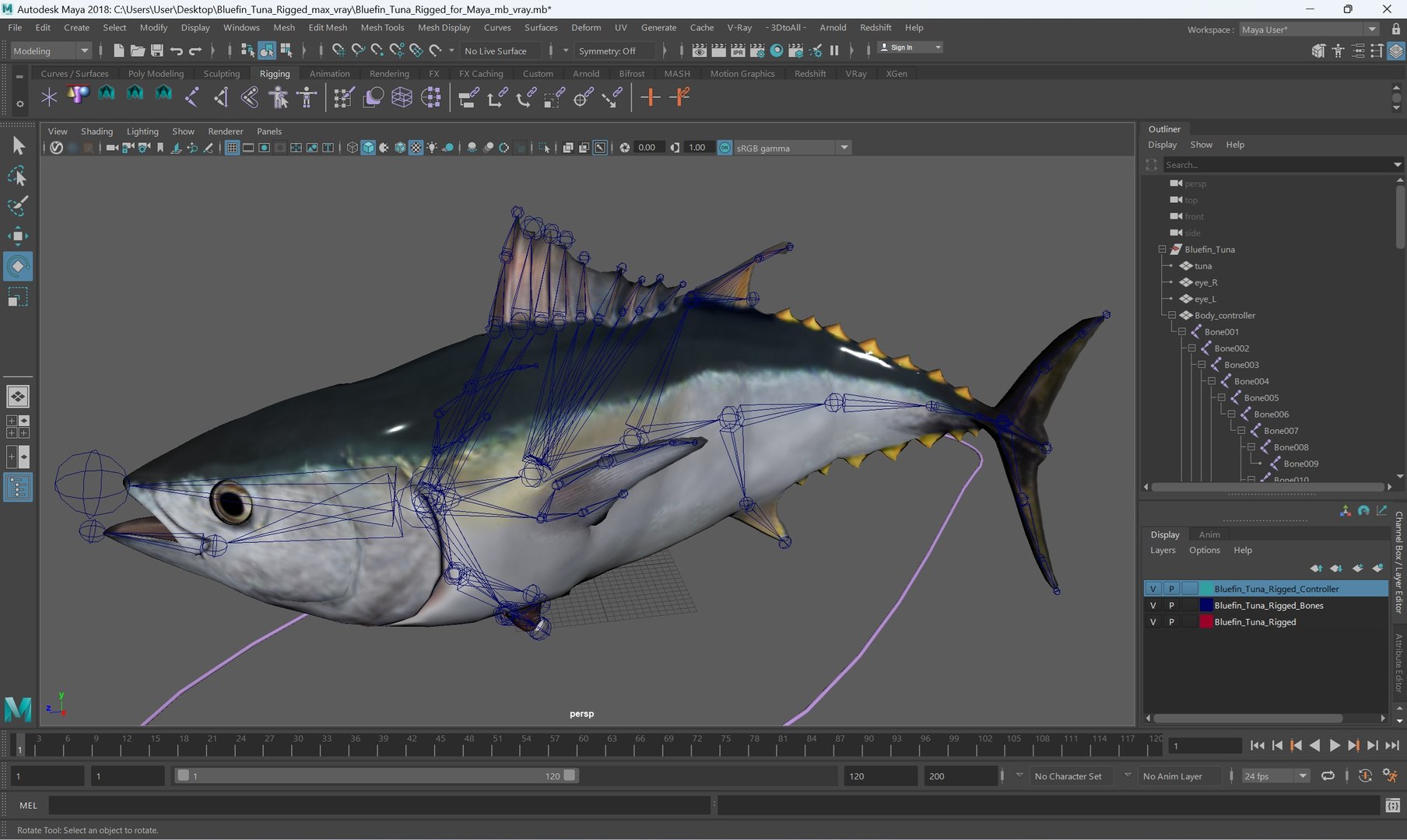Screen dimensions: 1407x840
Task: Open the Script Editor icon
Action: coord(1392,806)
